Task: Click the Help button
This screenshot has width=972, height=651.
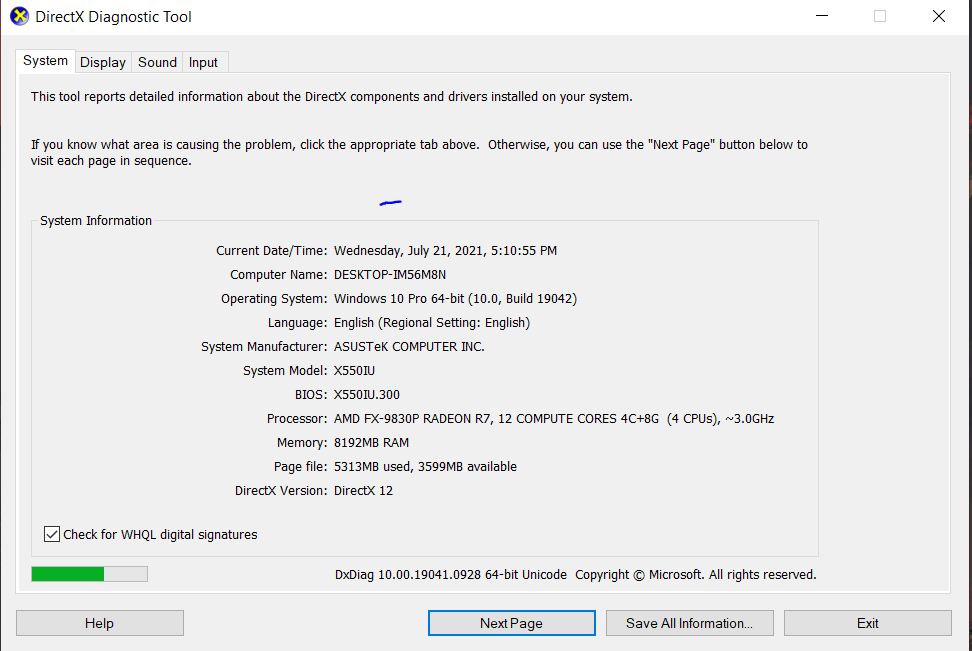Action: click(100, 623)
